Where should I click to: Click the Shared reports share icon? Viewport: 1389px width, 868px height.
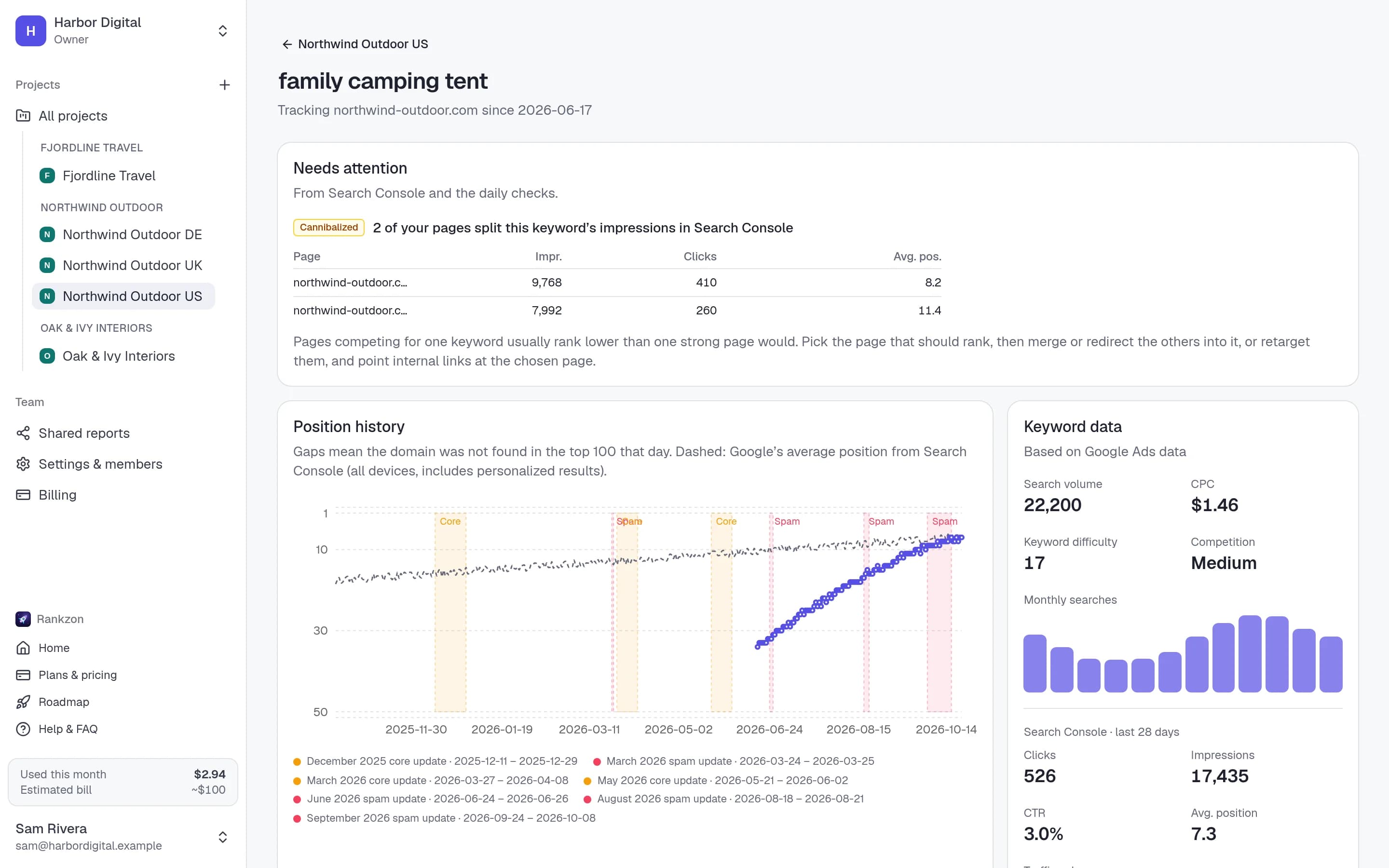click(23, 434)
